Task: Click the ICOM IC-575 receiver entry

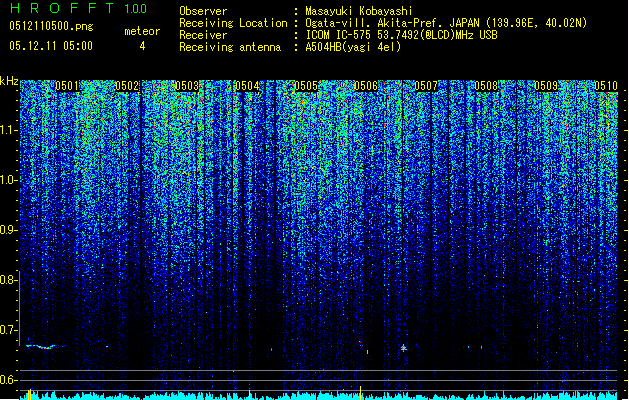Action: (401, 35)
